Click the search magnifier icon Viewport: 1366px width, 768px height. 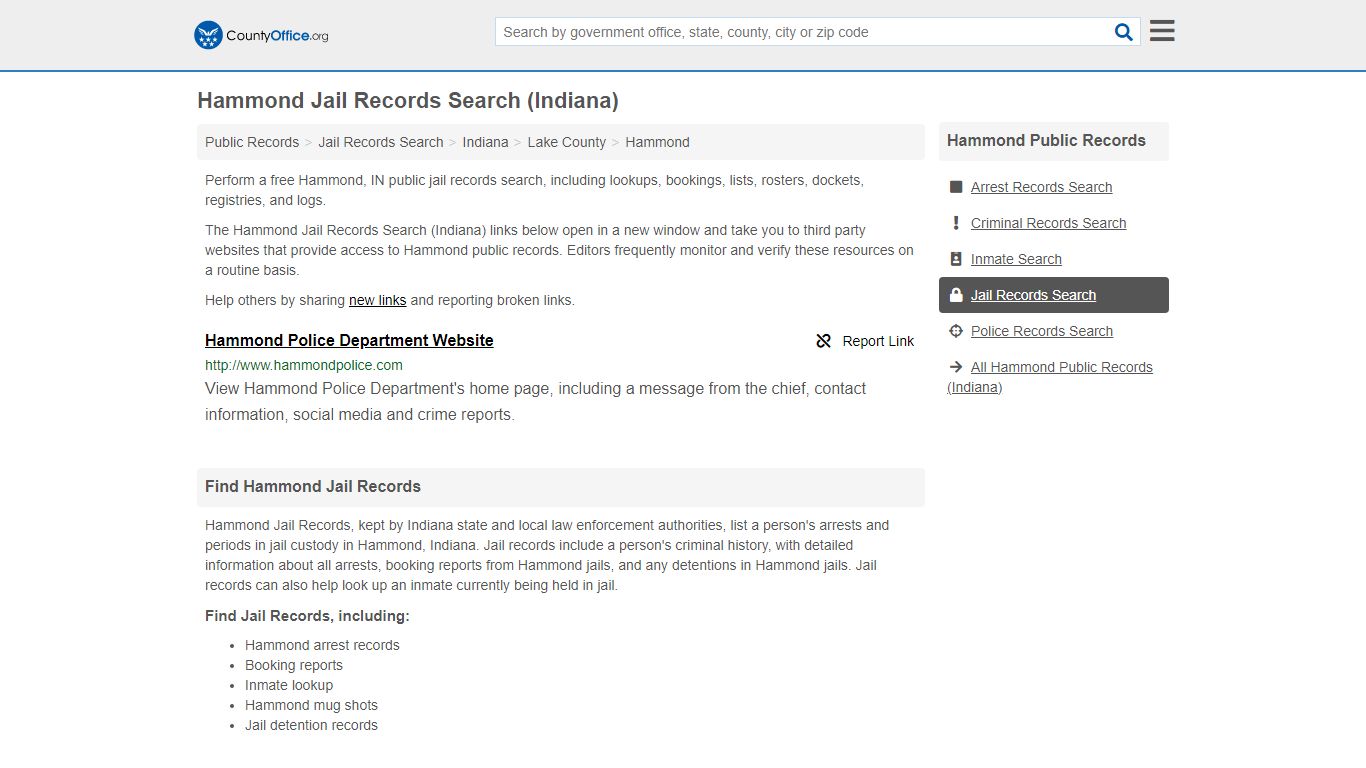tap(1124, 32)
